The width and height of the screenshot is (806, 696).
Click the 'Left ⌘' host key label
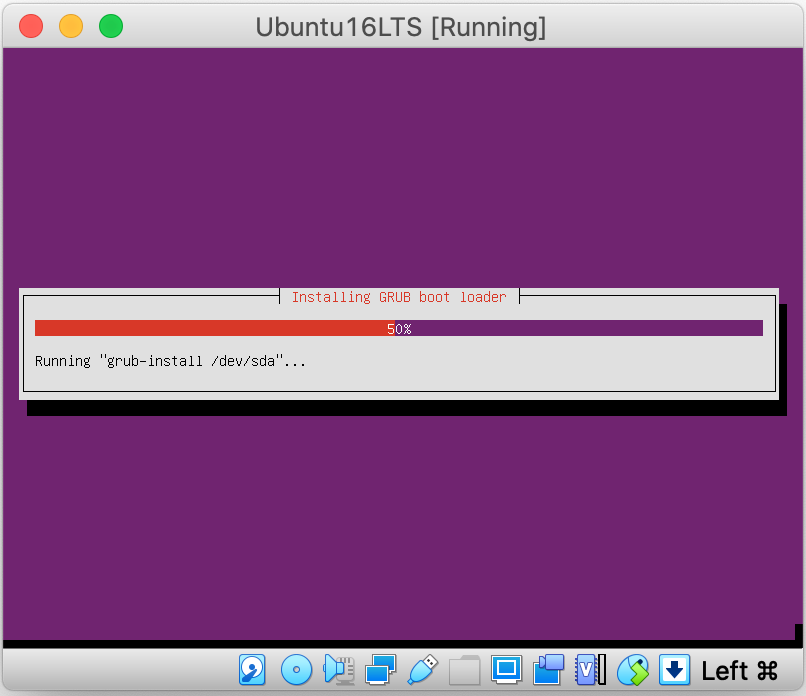pos(739,670)
